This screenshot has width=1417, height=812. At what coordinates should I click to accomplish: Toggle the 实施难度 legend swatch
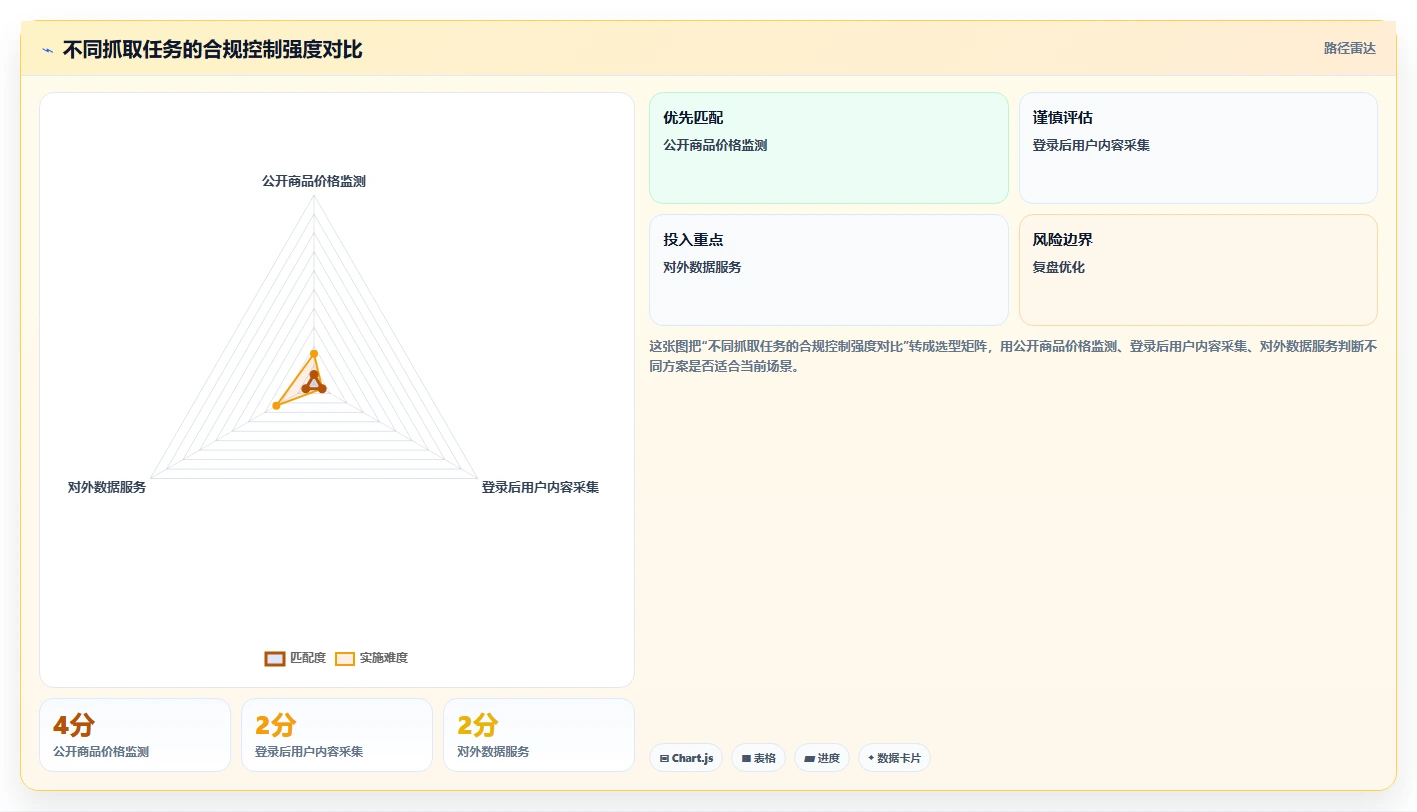(x=345, y=658)
